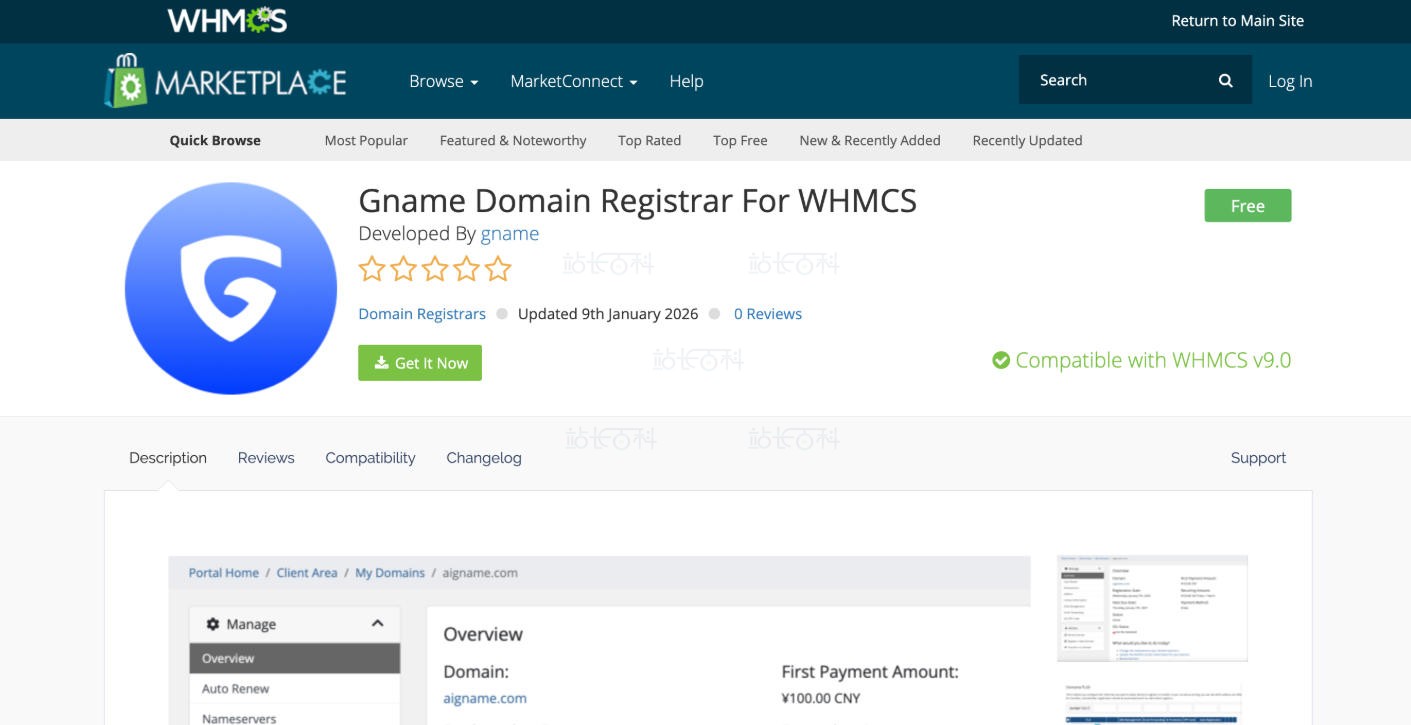
Task: Open Recently Updated listing
Action: [1027, 140]
